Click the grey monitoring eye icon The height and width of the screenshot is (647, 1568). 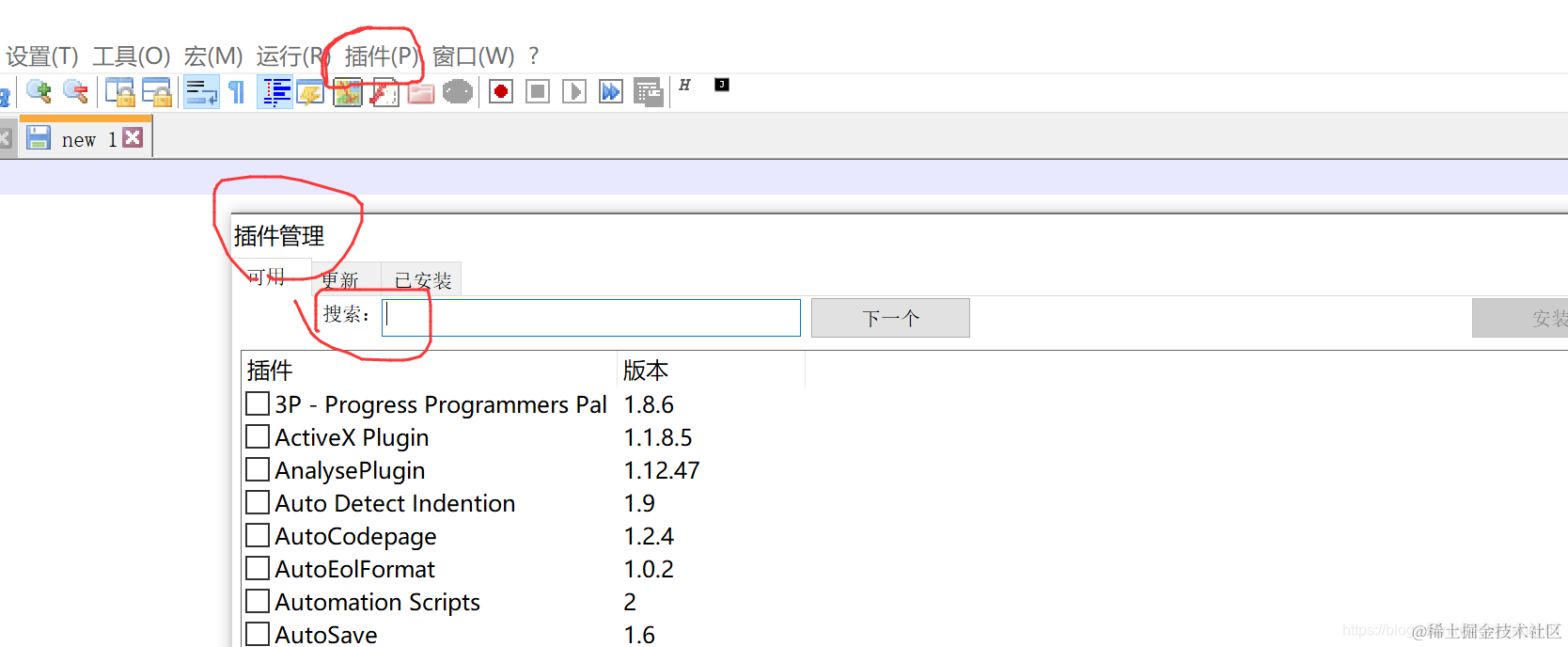coord(458,92)
